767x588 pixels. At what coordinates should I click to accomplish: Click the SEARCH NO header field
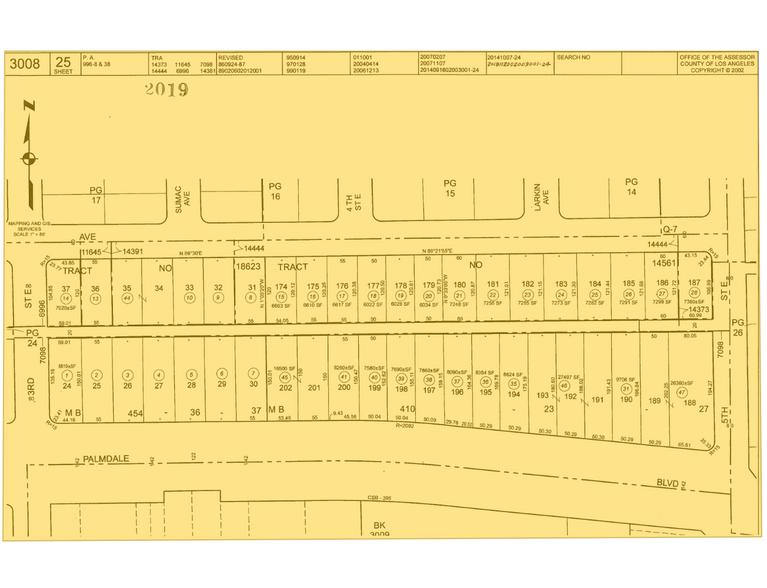pyautogui.click(x=573, y=58)
